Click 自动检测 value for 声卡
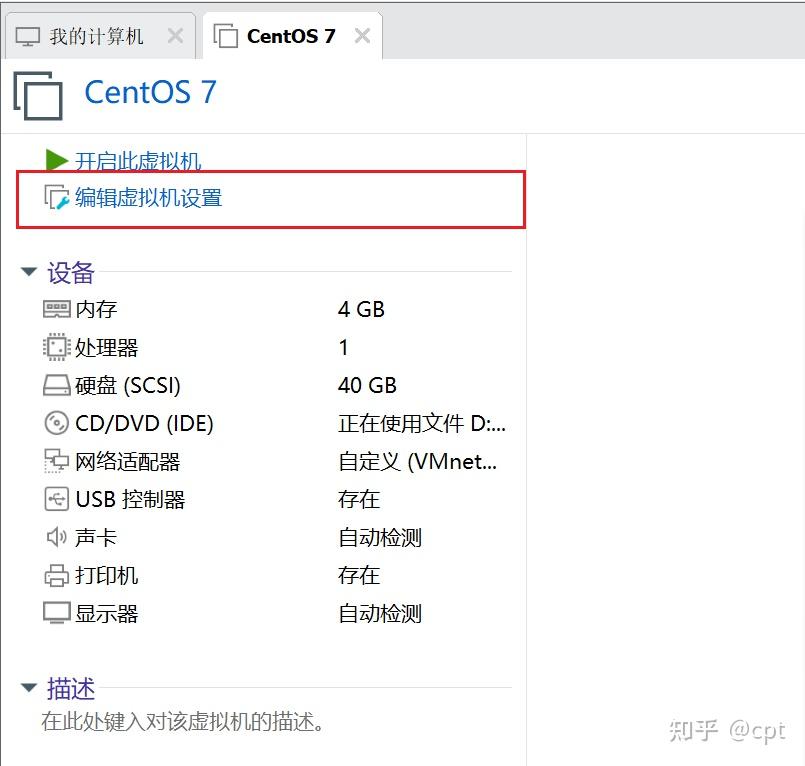This screenshot has width=805, height=766. [x=380, y=537]
